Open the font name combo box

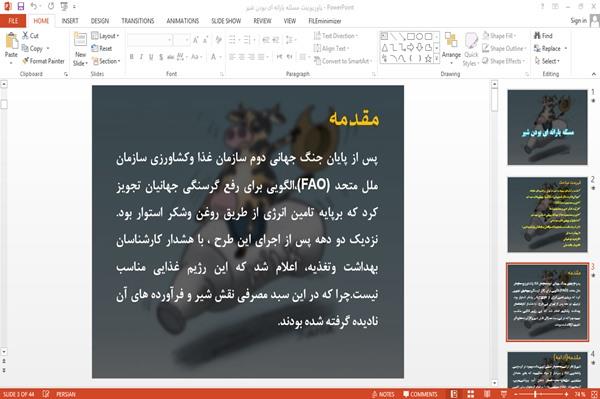pos(149,40)
